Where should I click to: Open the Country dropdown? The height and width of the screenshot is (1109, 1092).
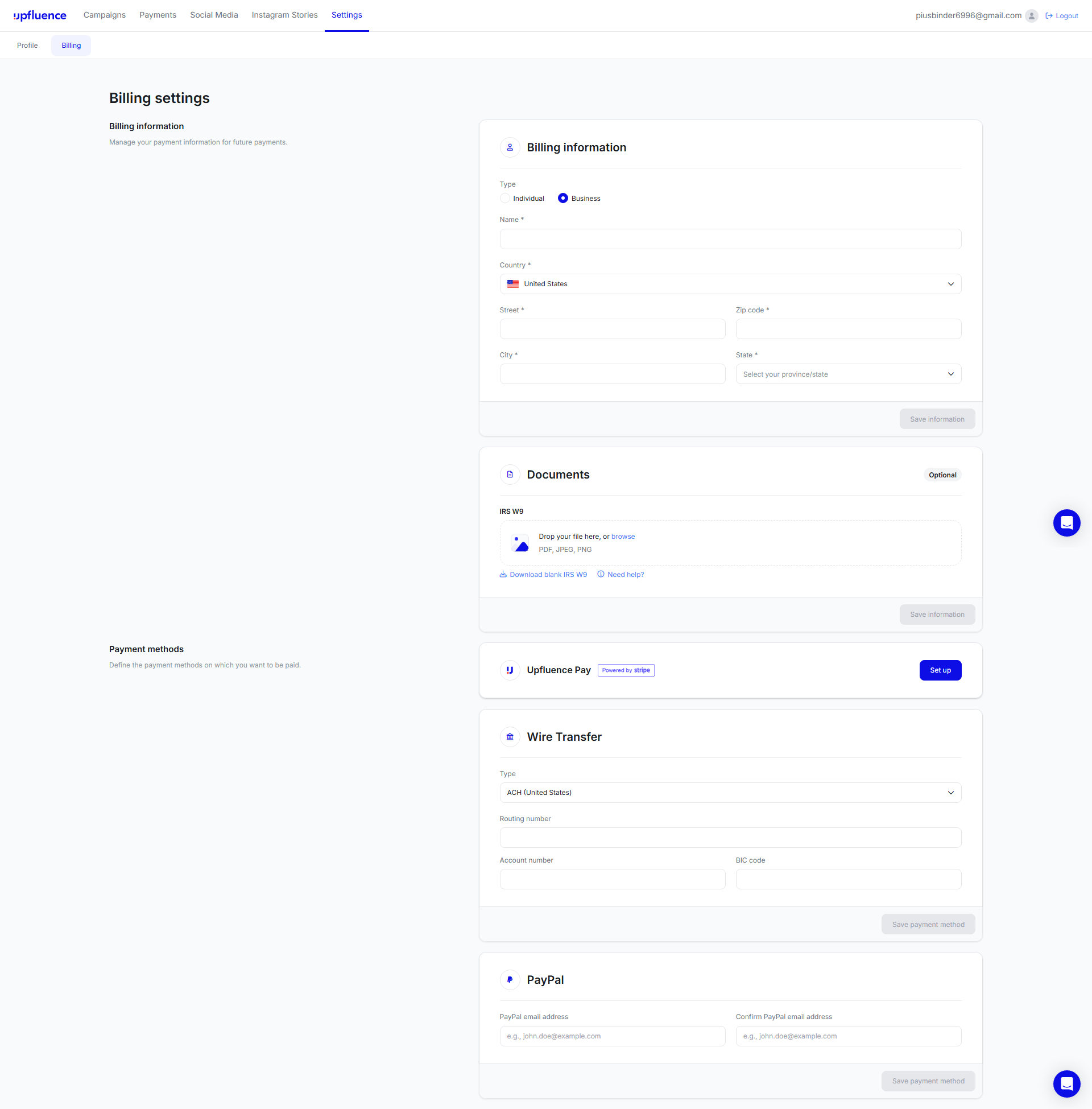pyautogui.click(x=730, y=284)
